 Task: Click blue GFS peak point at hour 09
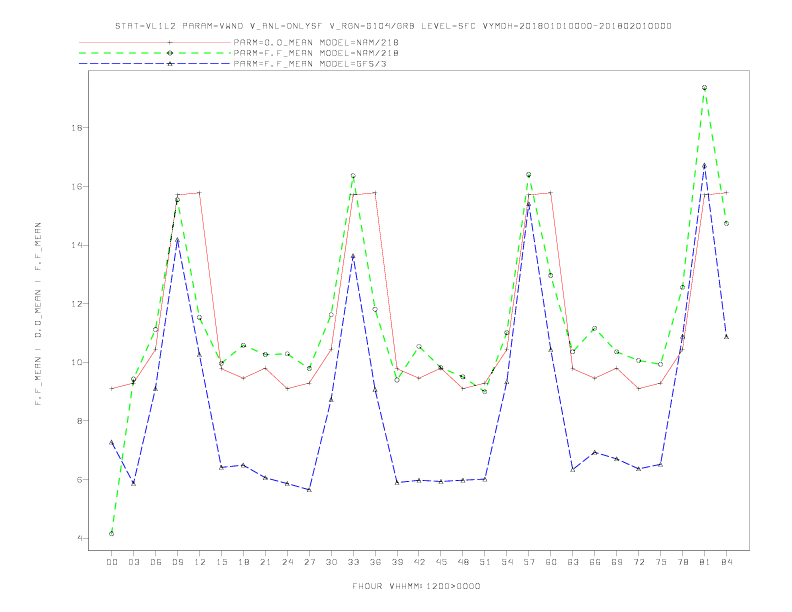[x=177, y=240]
